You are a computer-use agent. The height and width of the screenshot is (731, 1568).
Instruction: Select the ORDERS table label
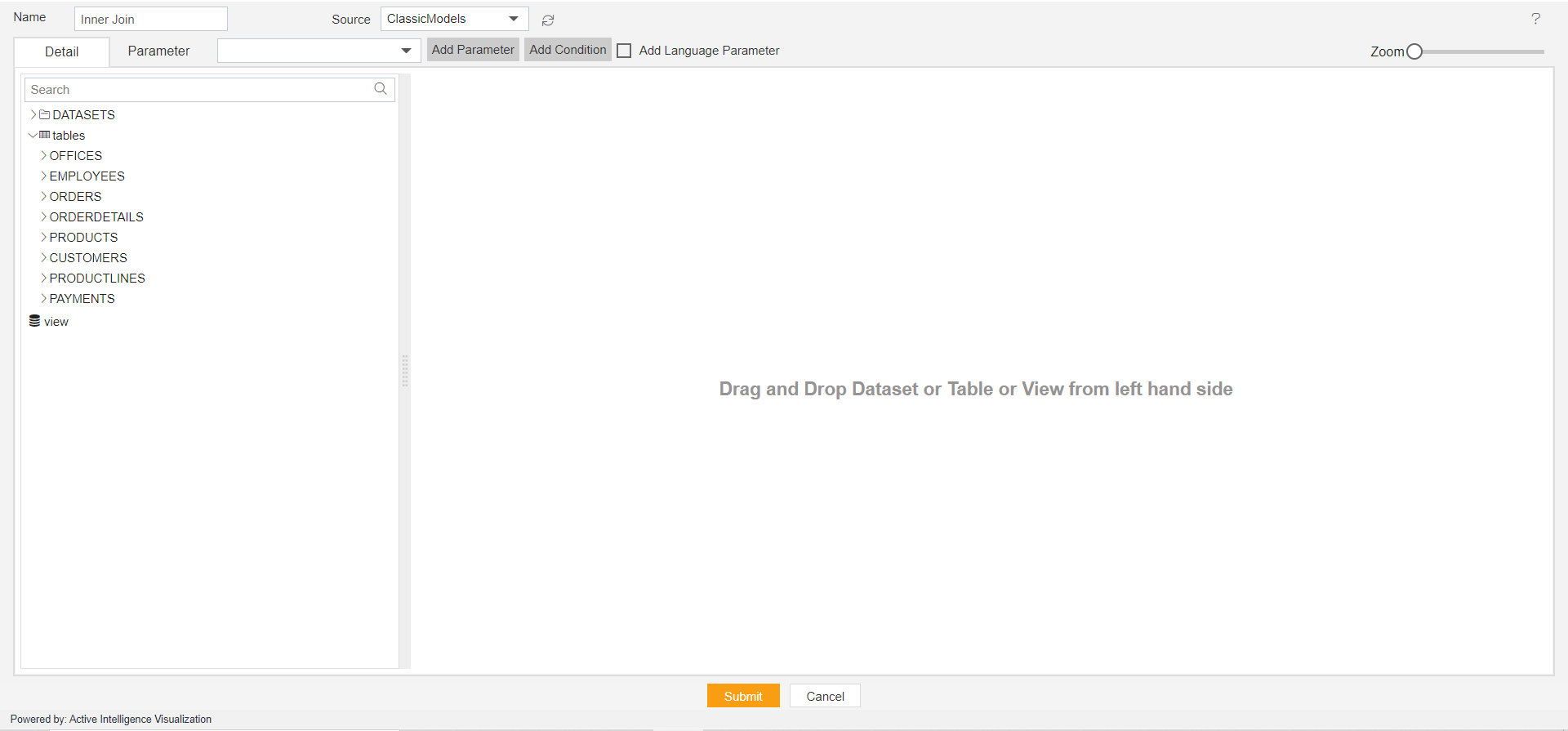click(x=76, y=196)
